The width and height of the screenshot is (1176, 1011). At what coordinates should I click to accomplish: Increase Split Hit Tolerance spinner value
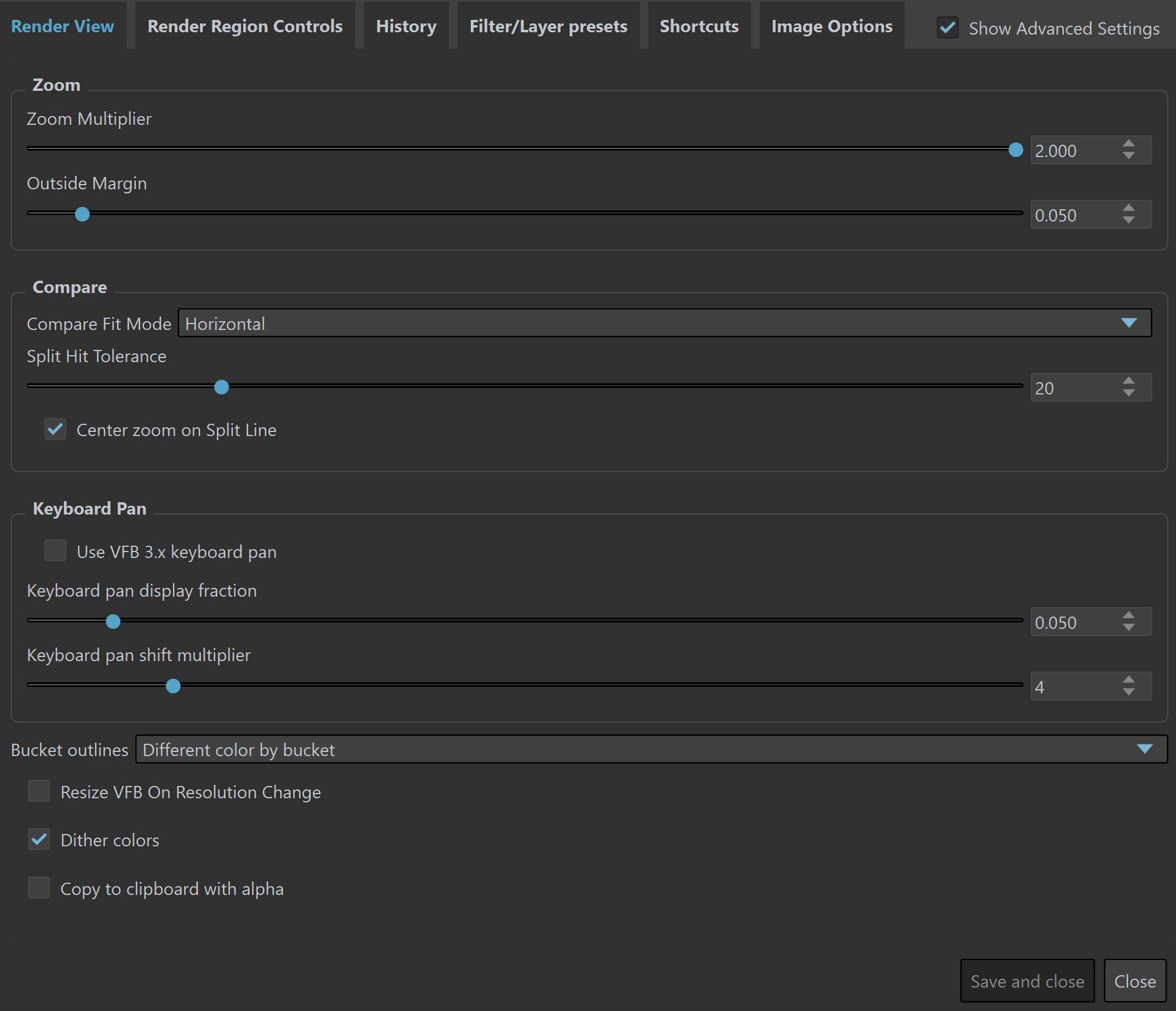coord(1129,381)
